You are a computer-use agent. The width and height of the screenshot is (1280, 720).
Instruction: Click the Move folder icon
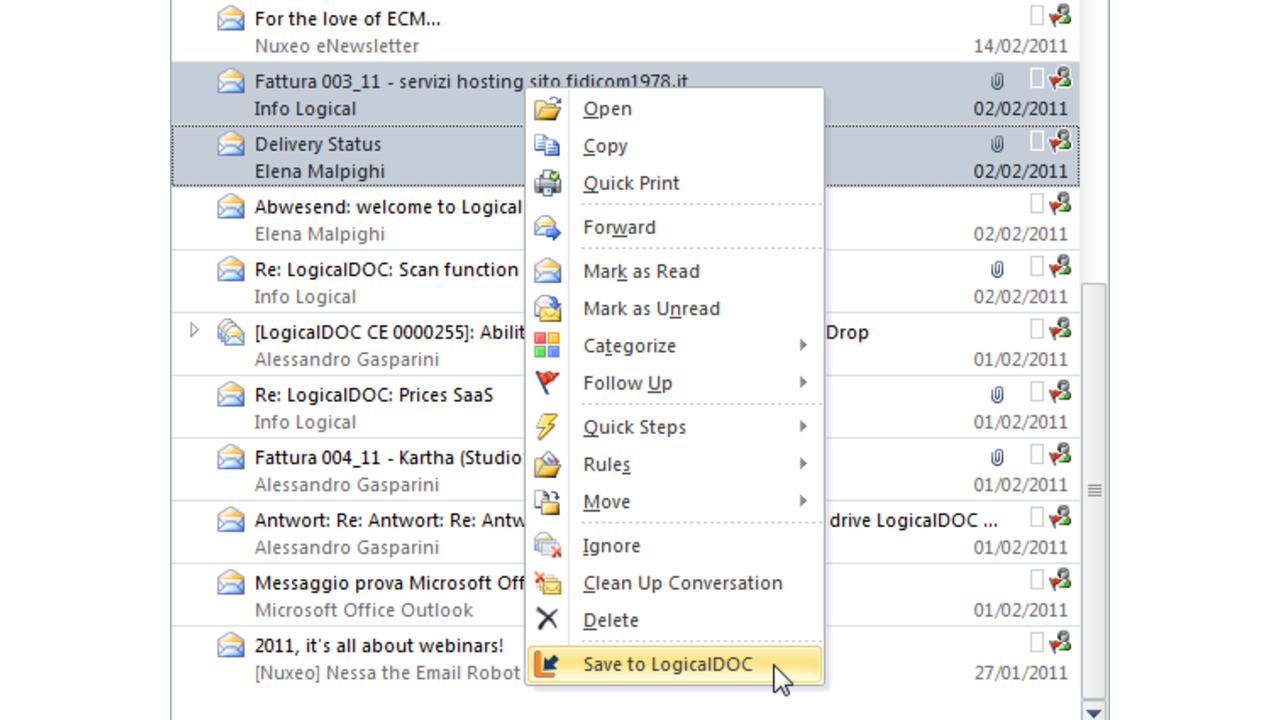pos(547,501)
